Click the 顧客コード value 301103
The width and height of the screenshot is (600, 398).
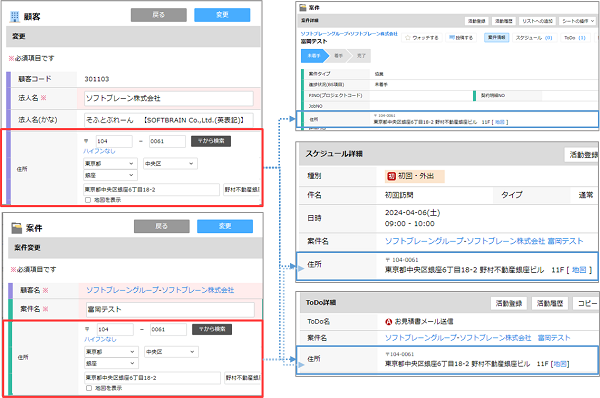pos(97,79)
